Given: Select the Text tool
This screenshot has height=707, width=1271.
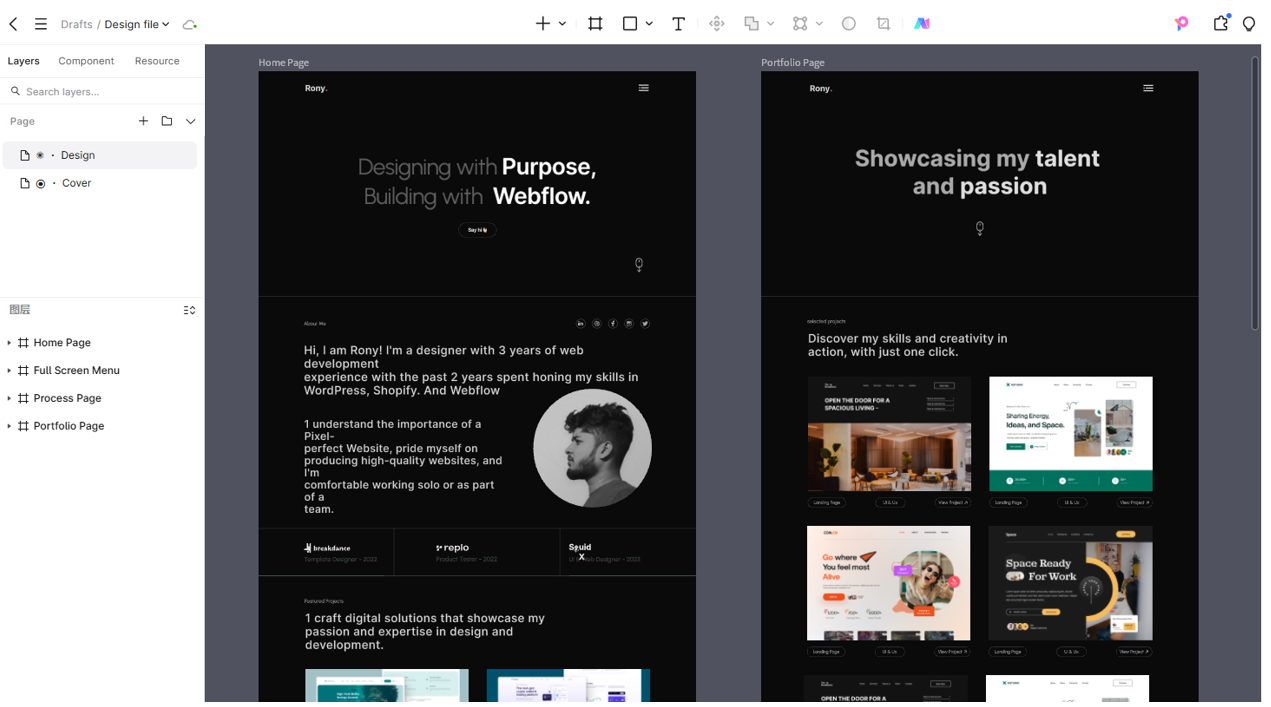Looking at the screenshot, I should tap(678, 23).
